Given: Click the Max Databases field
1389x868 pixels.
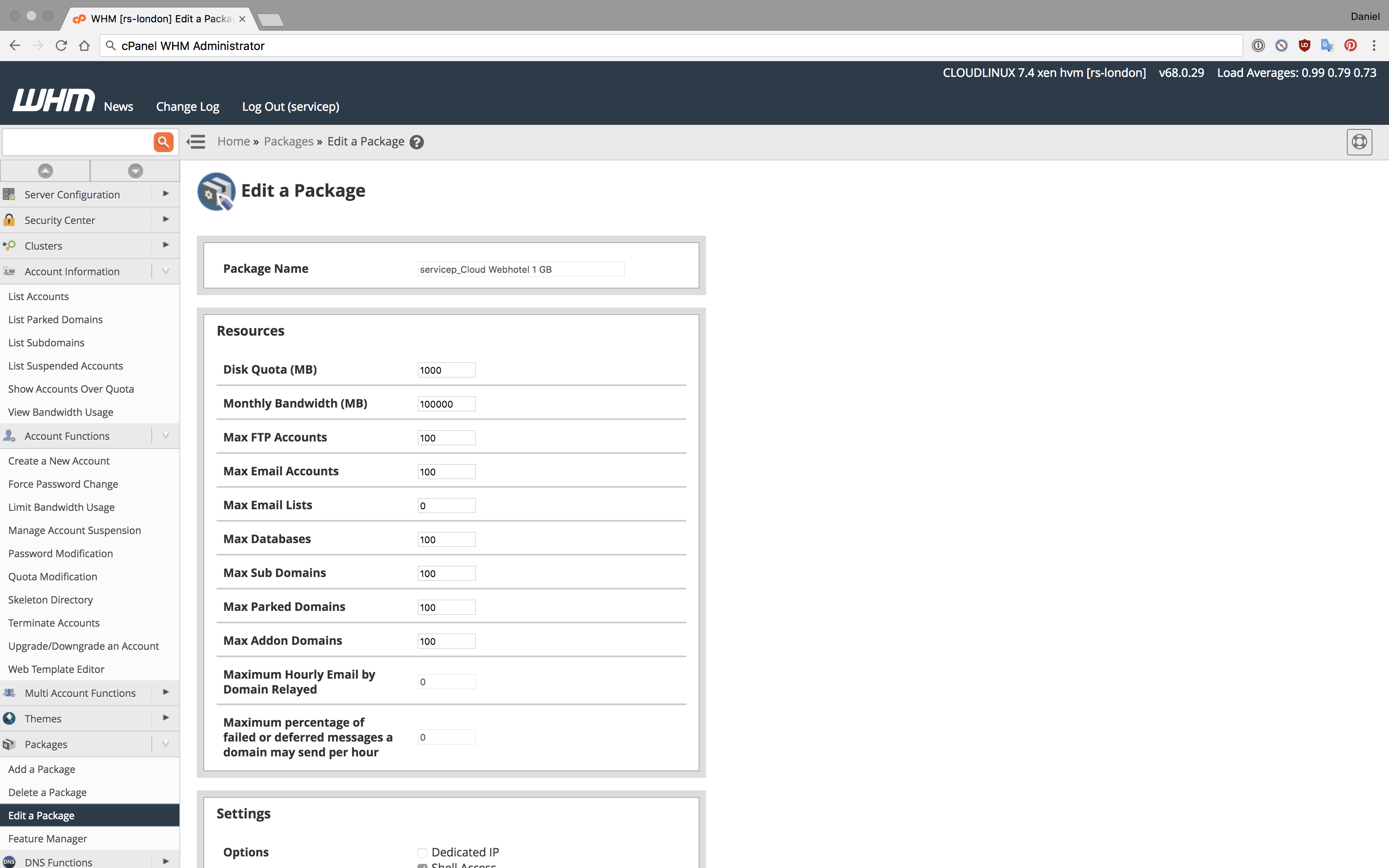Looking at the screenshot, I should coord(446,539).
